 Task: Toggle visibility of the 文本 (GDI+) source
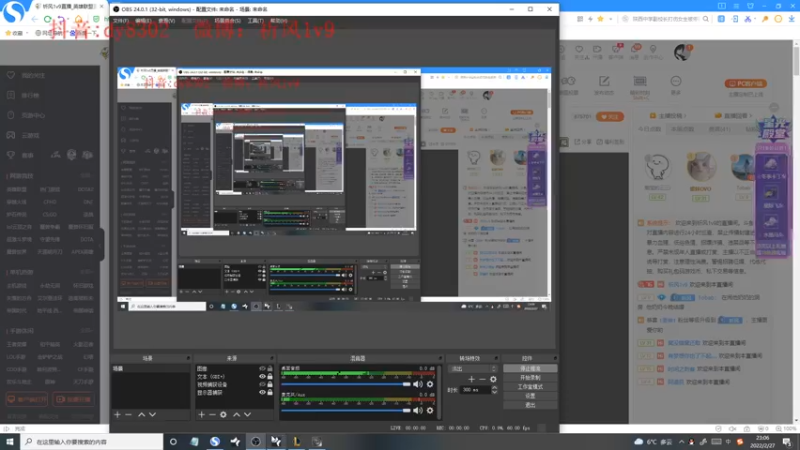pos(262,377)
